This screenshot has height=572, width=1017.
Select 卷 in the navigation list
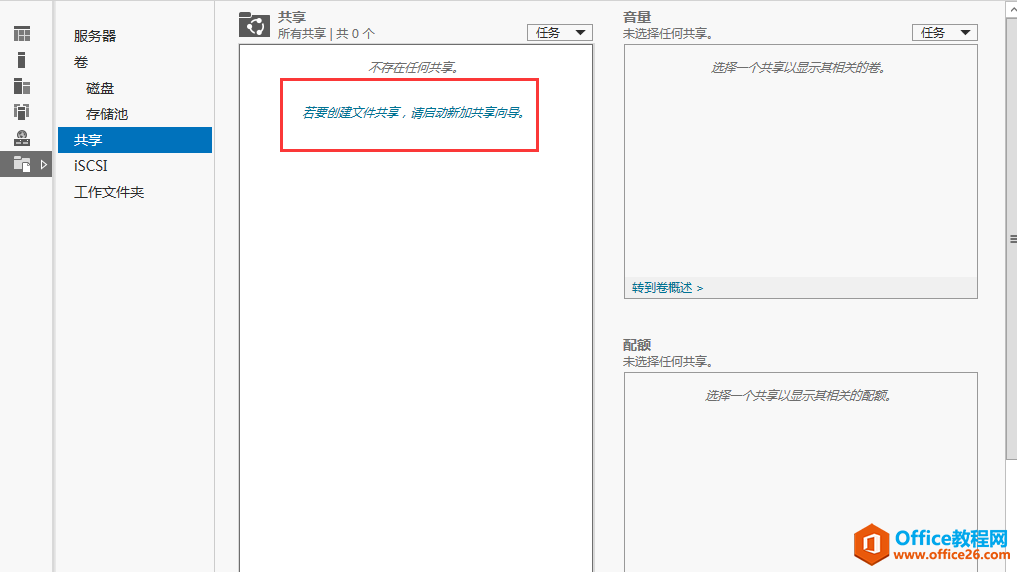tap(81, 62)
